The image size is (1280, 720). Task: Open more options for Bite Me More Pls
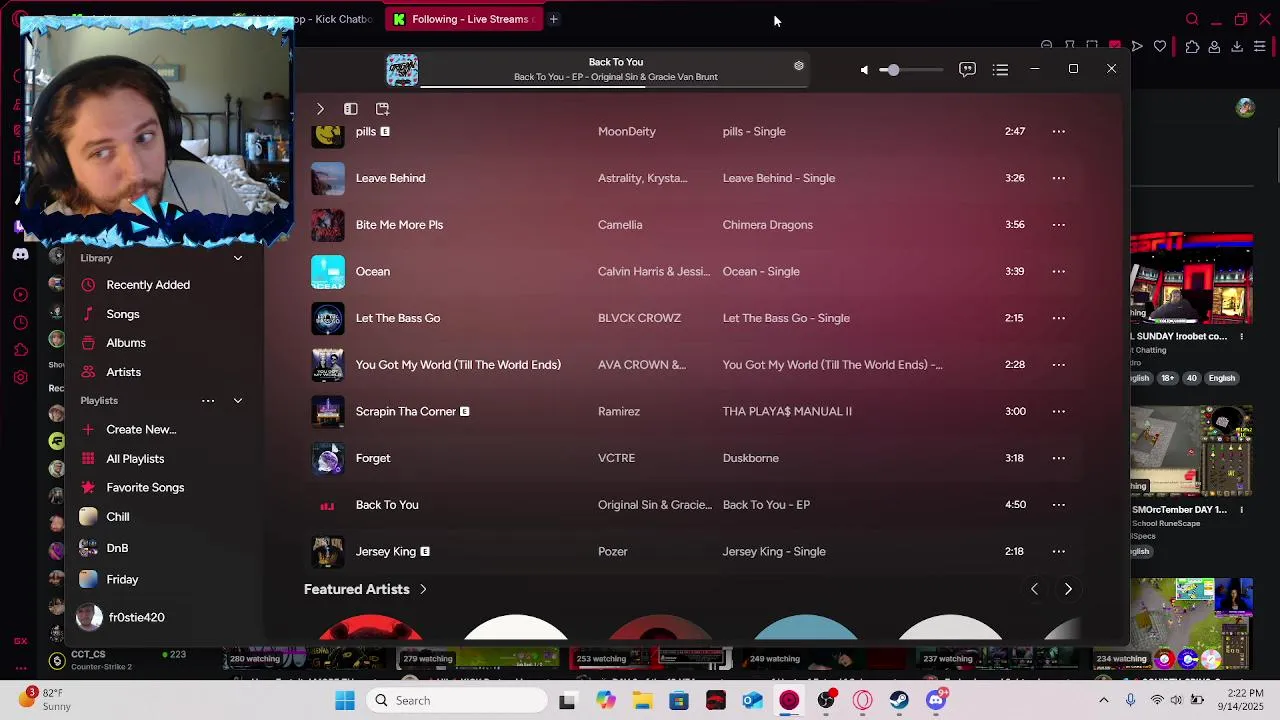click(x=1058, y=225)
